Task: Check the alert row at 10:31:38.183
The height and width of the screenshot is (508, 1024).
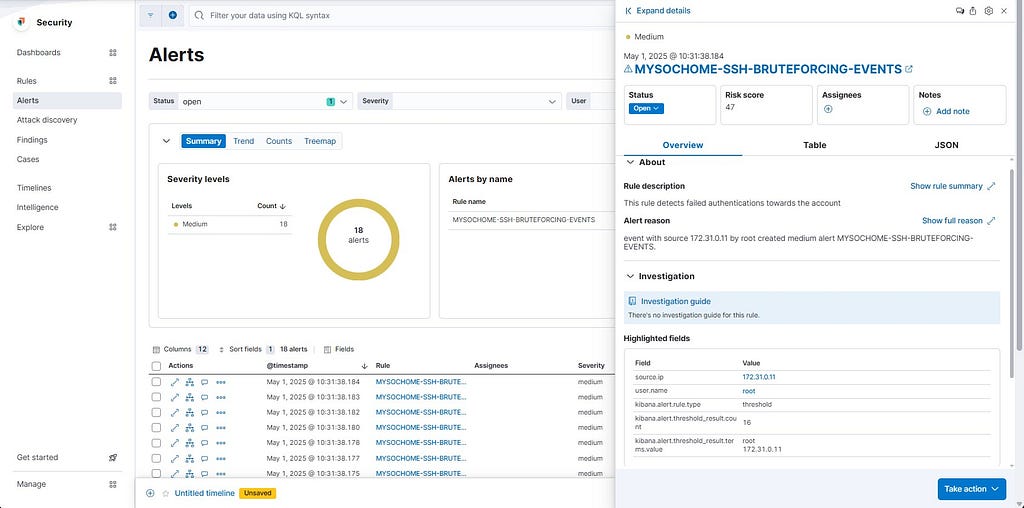Action: (156, 397)
